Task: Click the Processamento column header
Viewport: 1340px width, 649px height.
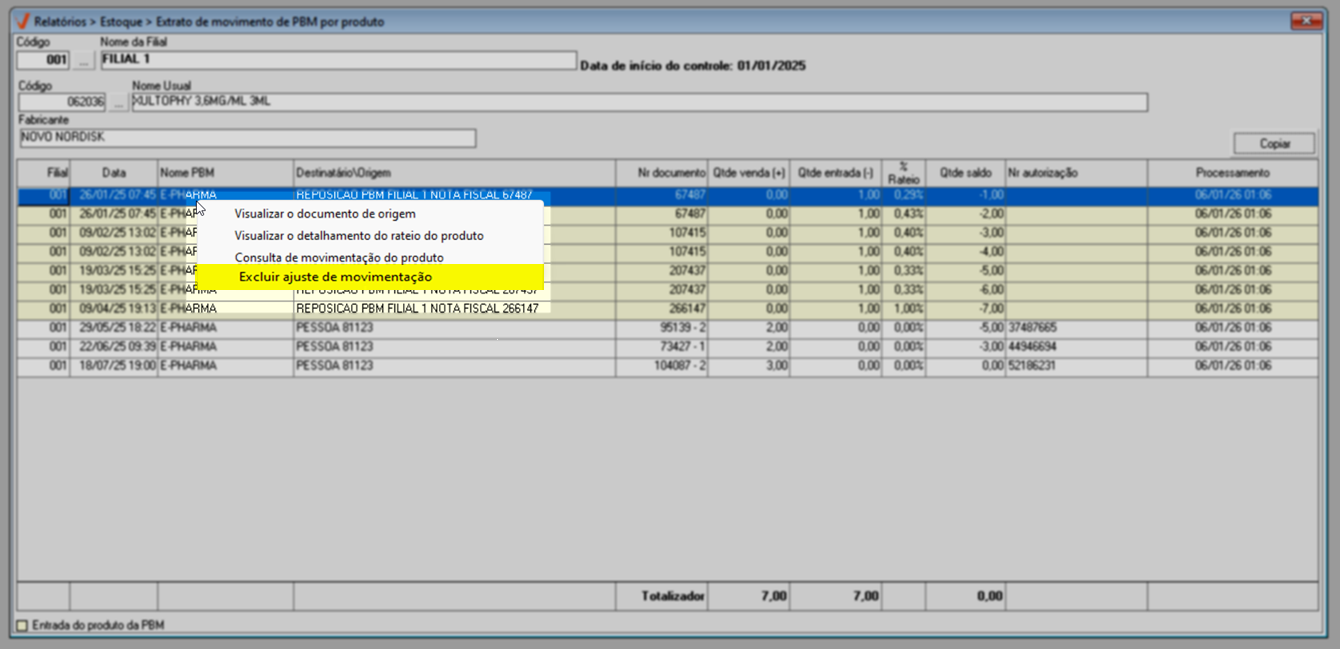Action: 1231,173
